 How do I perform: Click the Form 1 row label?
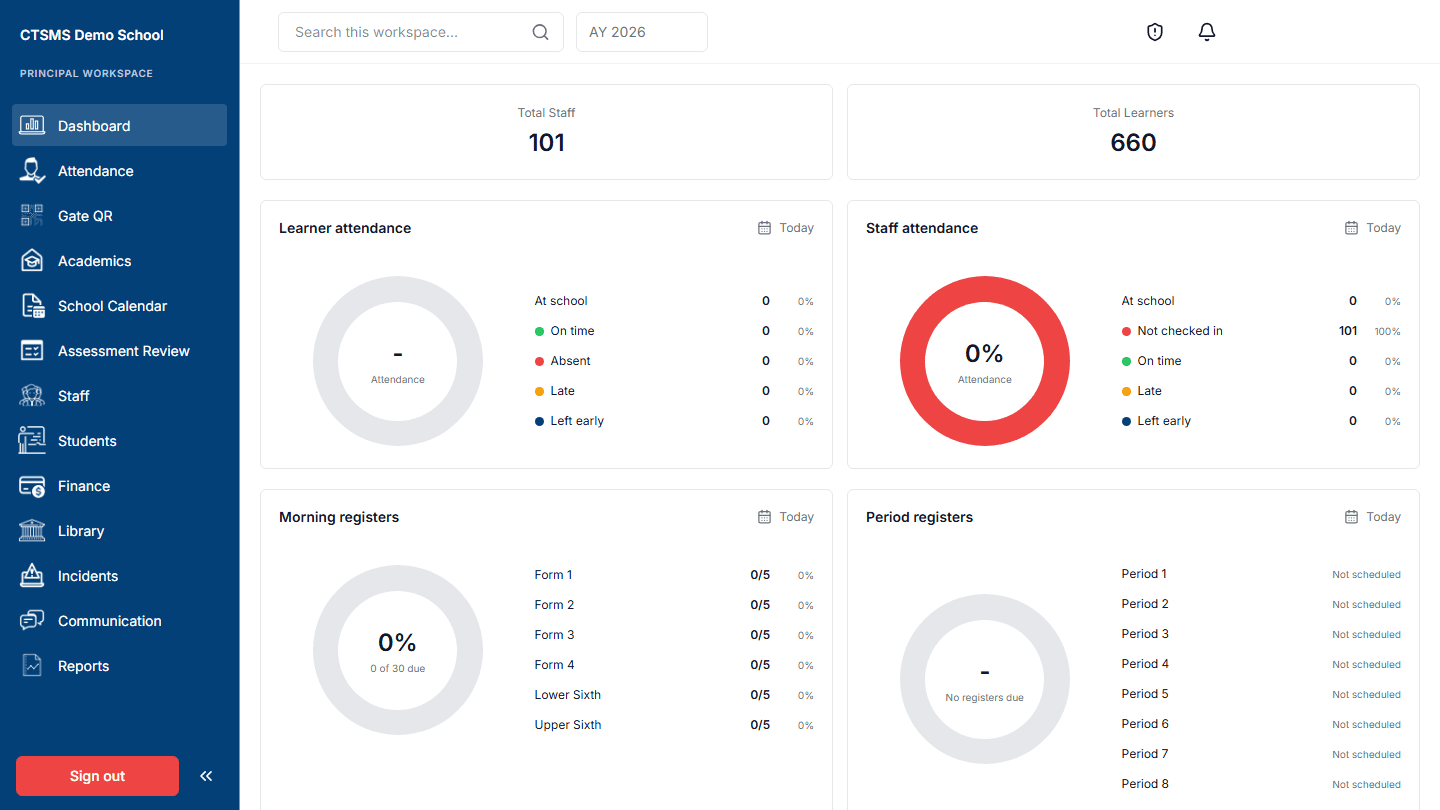553,575
